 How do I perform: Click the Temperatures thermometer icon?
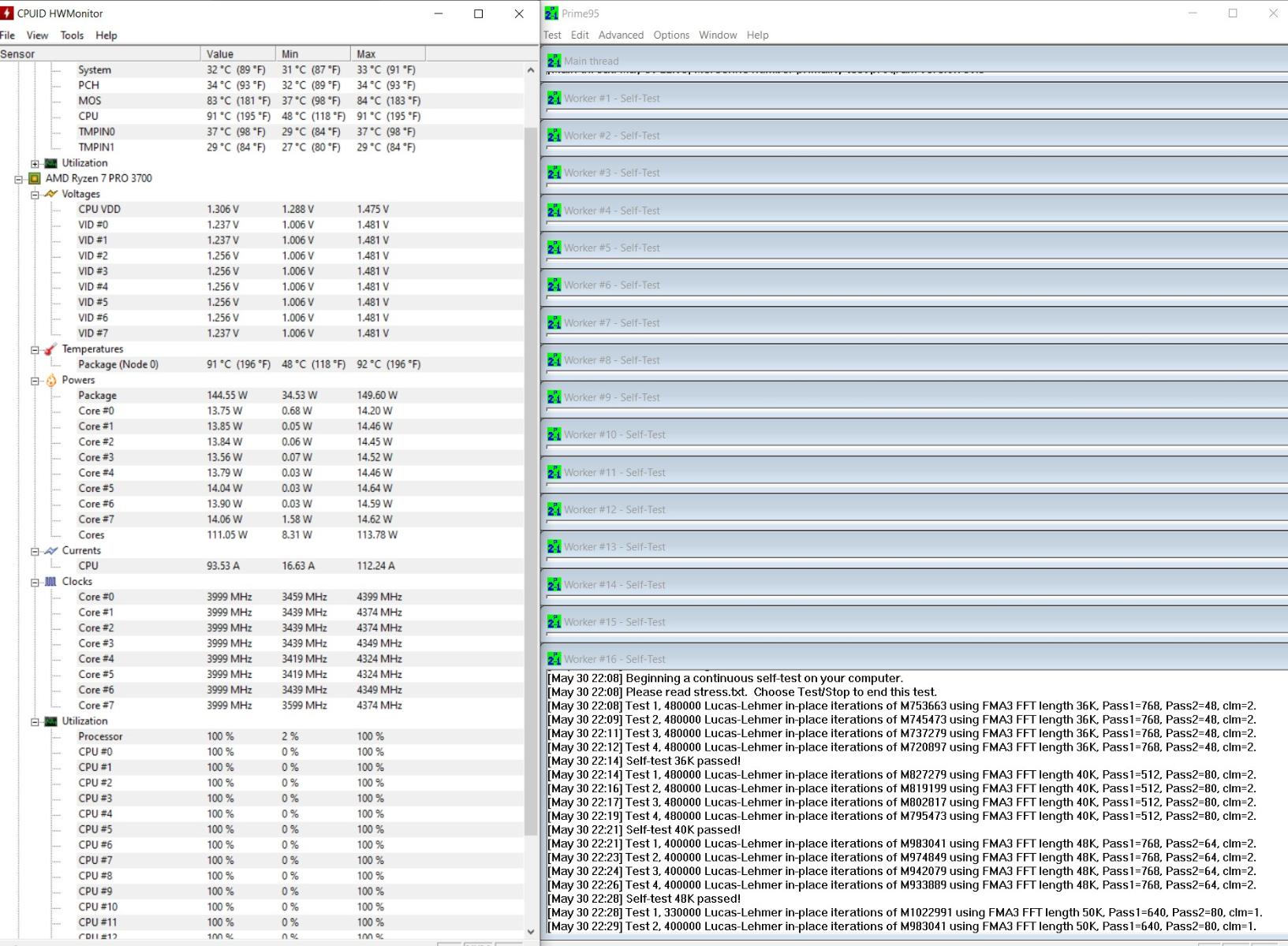click(x=51, y=349)
